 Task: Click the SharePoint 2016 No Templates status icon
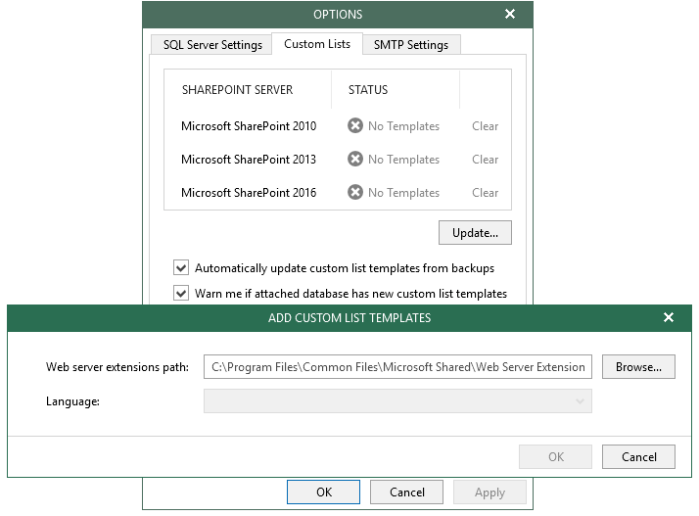click(x=355, y=192)
